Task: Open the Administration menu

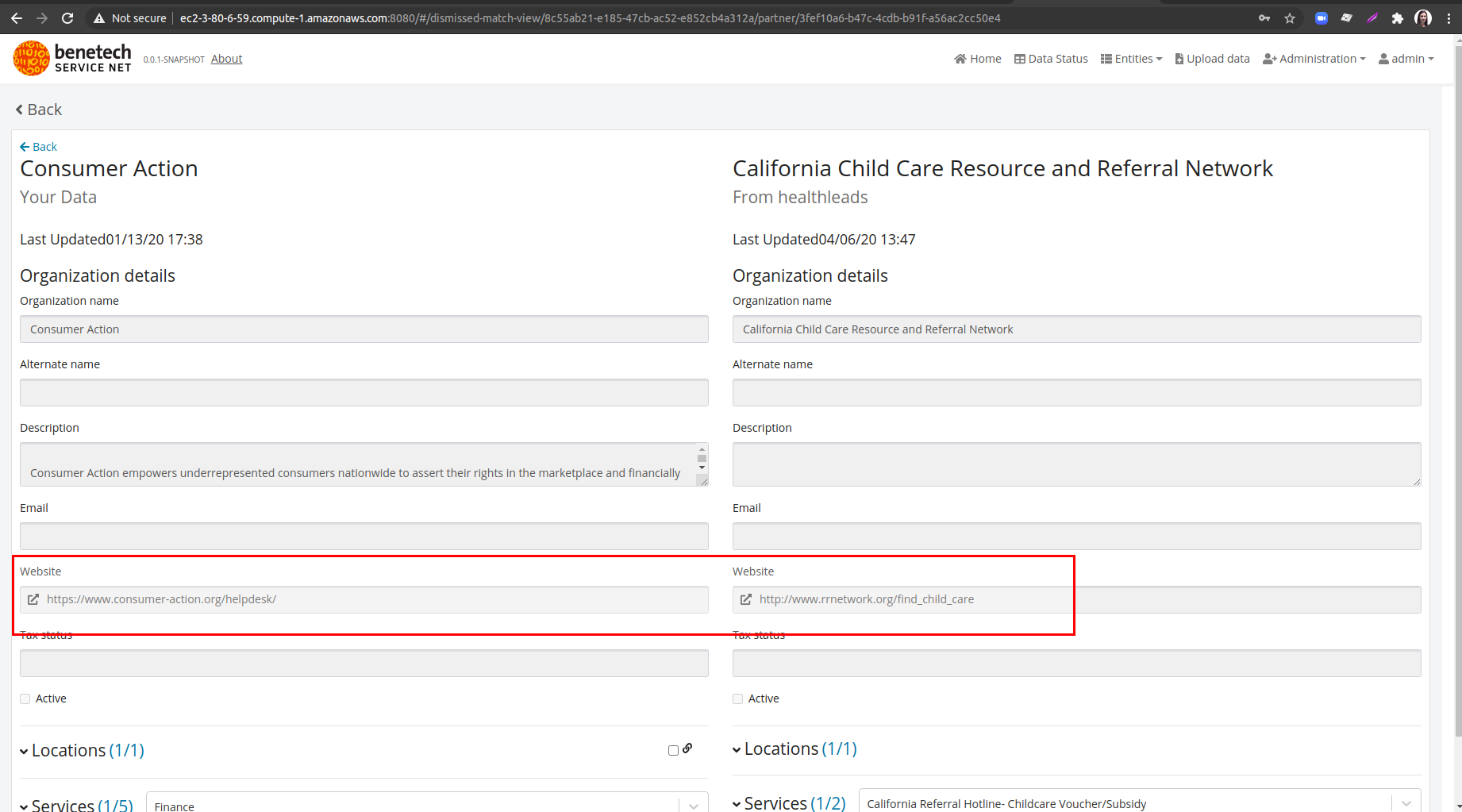Action: (1314, 58)
